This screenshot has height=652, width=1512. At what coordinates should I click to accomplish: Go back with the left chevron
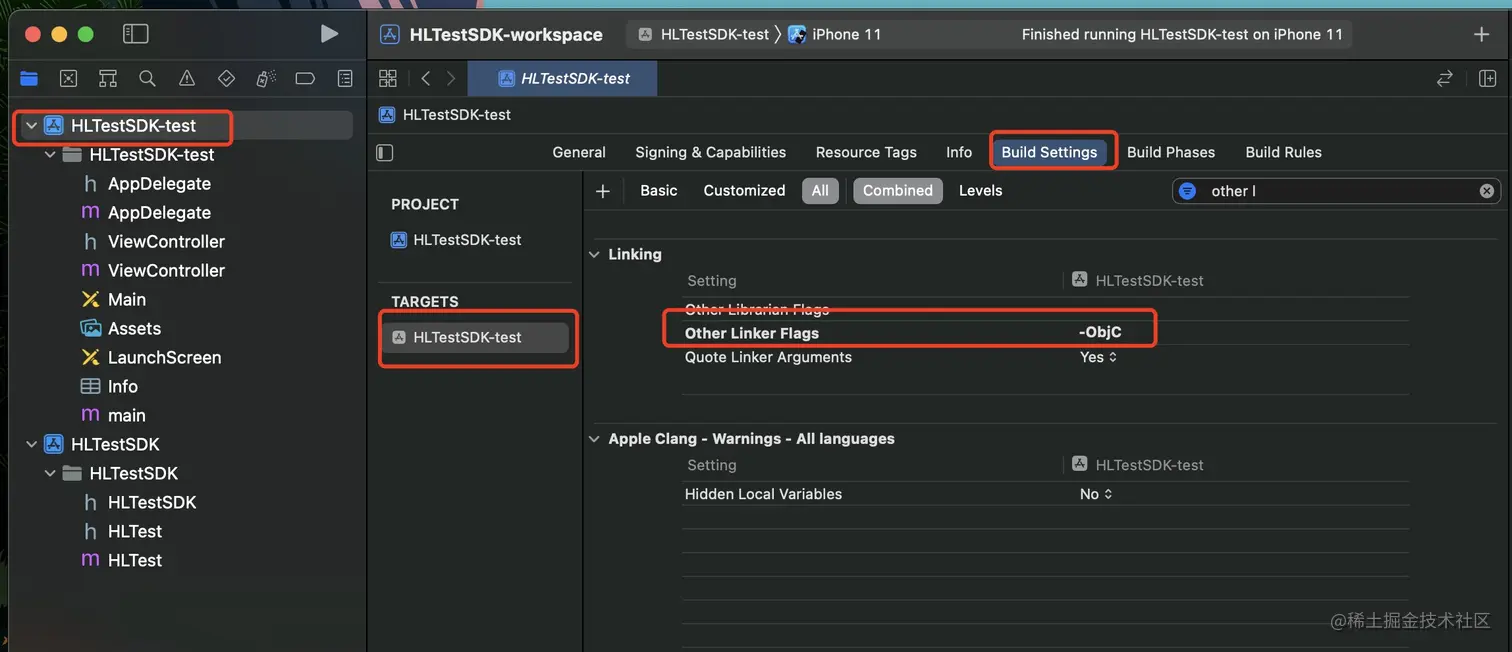[x=426, y=78]
